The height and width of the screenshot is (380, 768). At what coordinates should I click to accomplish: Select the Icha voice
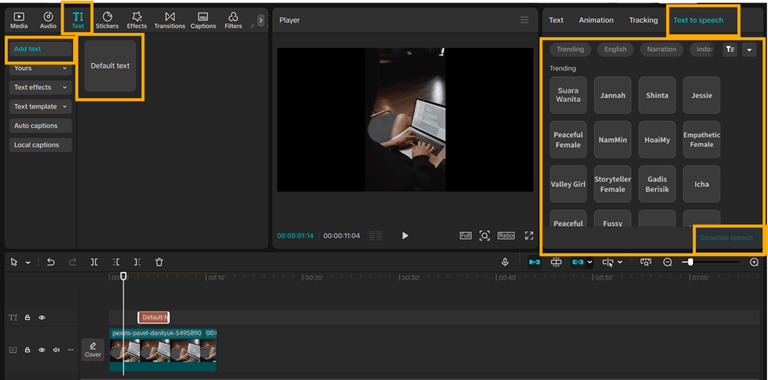[x=701, y=184]
